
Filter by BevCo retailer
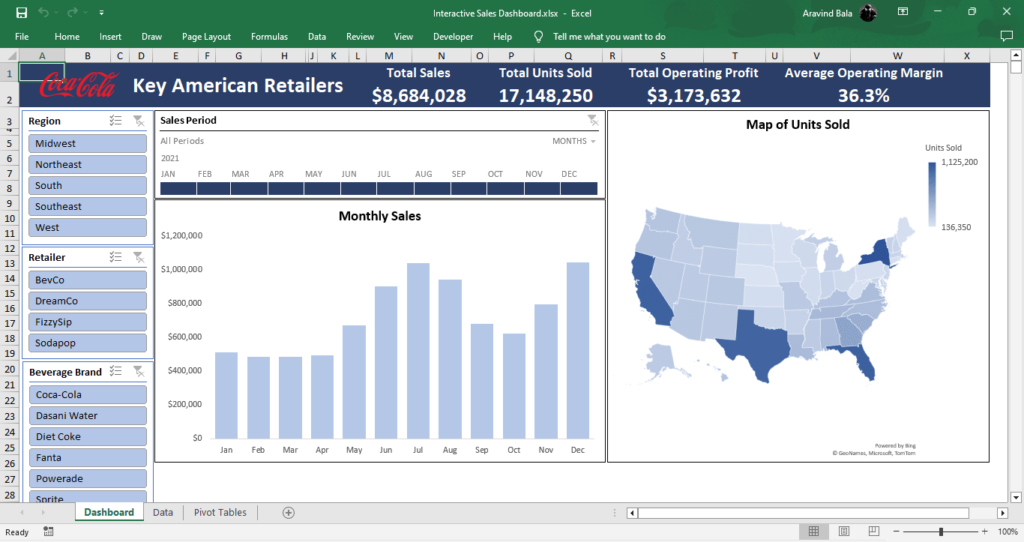pyautogui.click(x=88, y=280)
